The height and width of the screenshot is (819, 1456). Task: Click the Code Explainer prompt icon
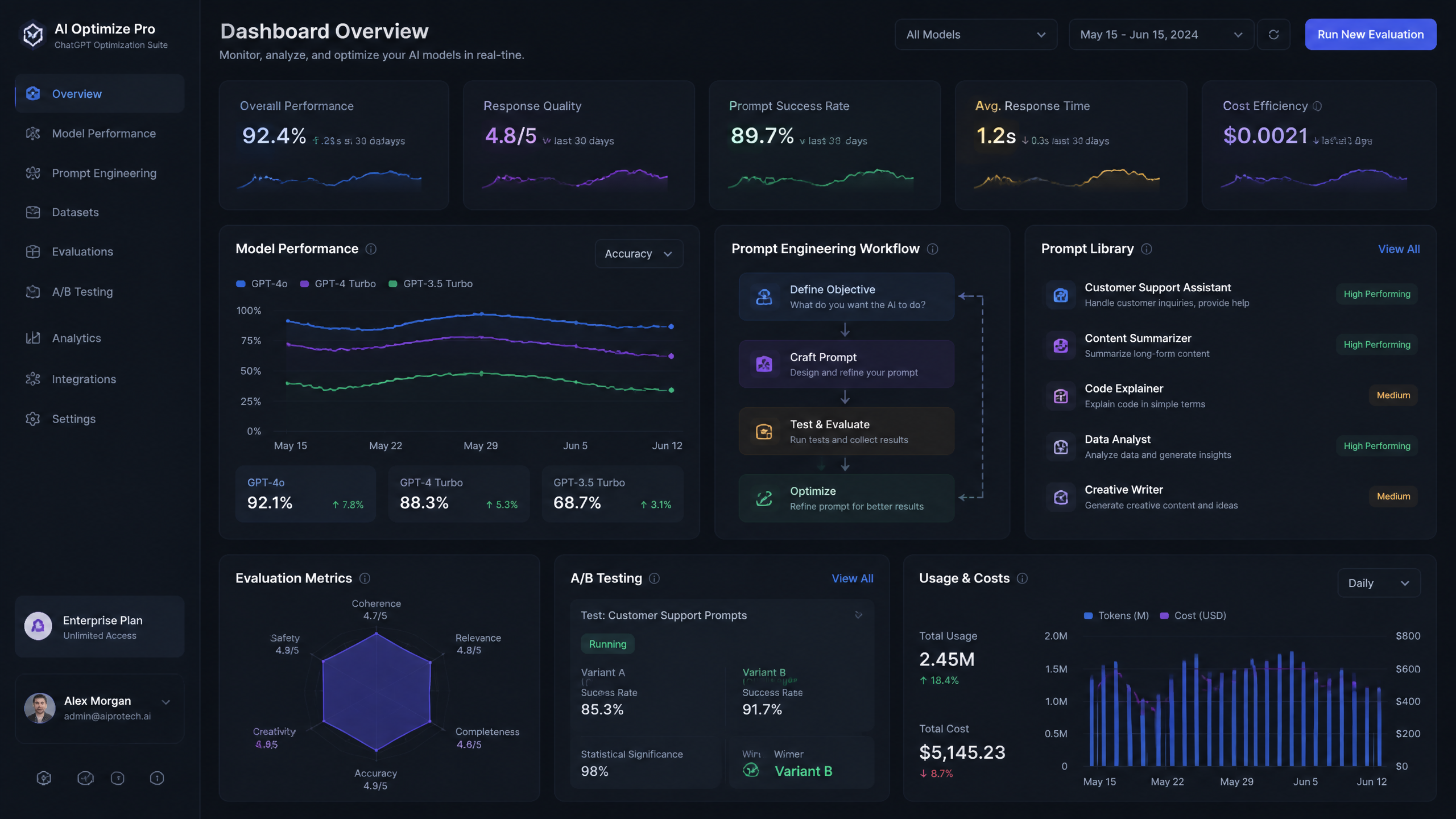pos(1061,396)
